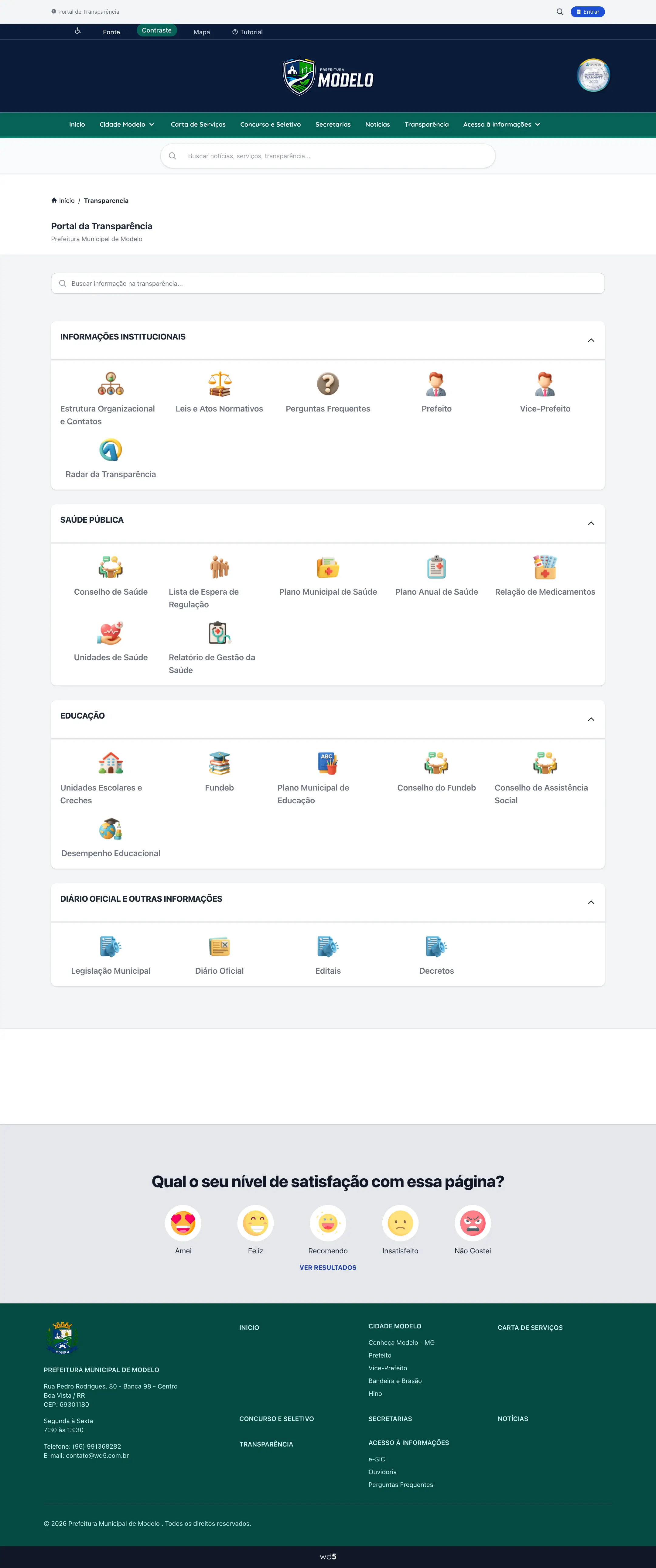Open the e-SIC footer link
The height and width of the screenshot is (1568, 656).
click(x=377, y=1459)
